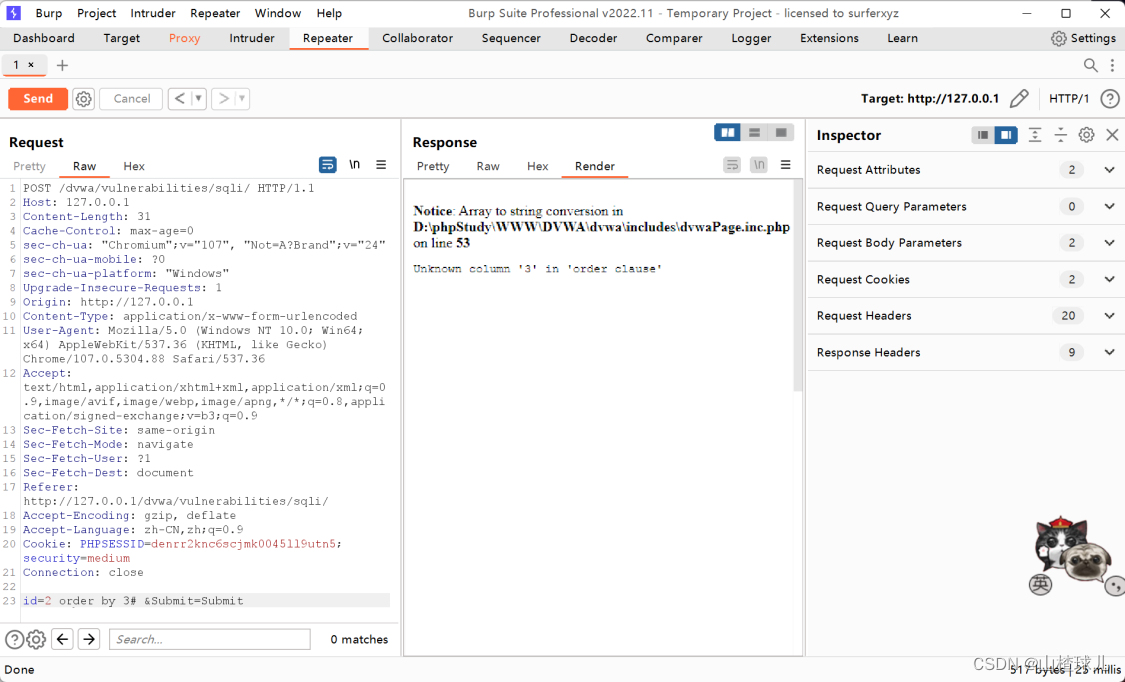Click the Cookie PHPSESSID header line

[x=182, y=544]
